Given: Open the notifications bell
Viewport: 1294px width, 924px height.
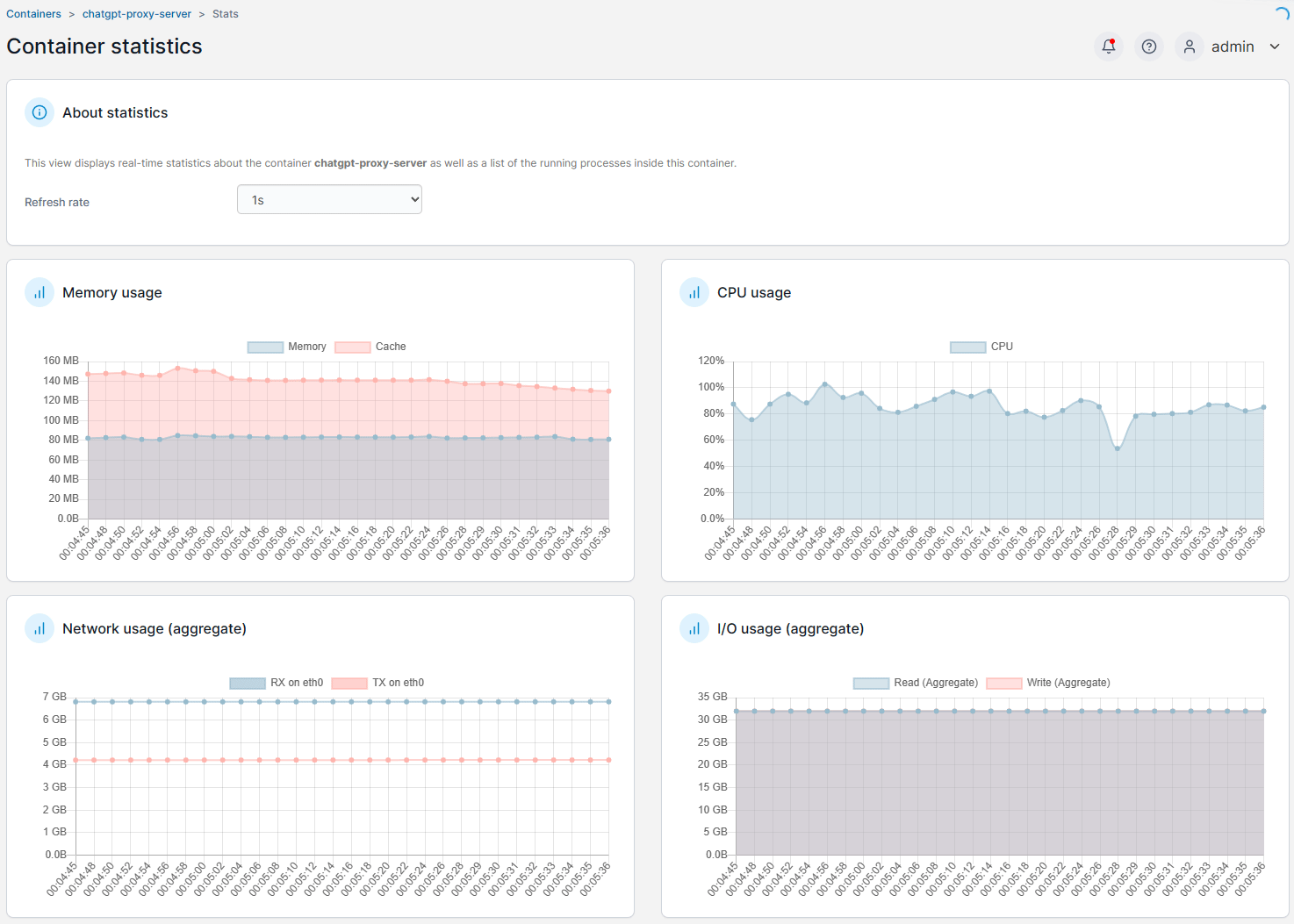Looking at the screenshot, I should [1108, 47].
